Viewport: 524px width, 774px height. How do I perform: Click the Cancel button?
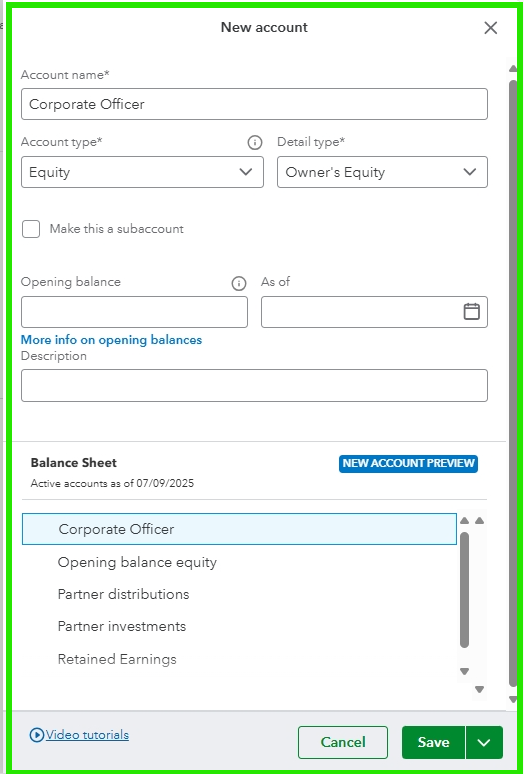(343, 742)
